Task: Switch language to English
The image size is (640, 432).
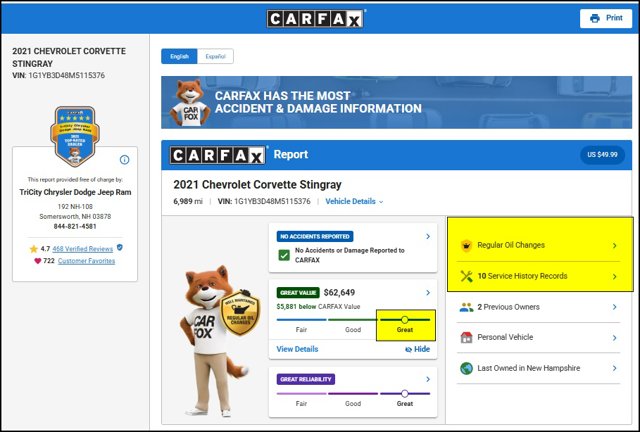Action: [179, 56]
